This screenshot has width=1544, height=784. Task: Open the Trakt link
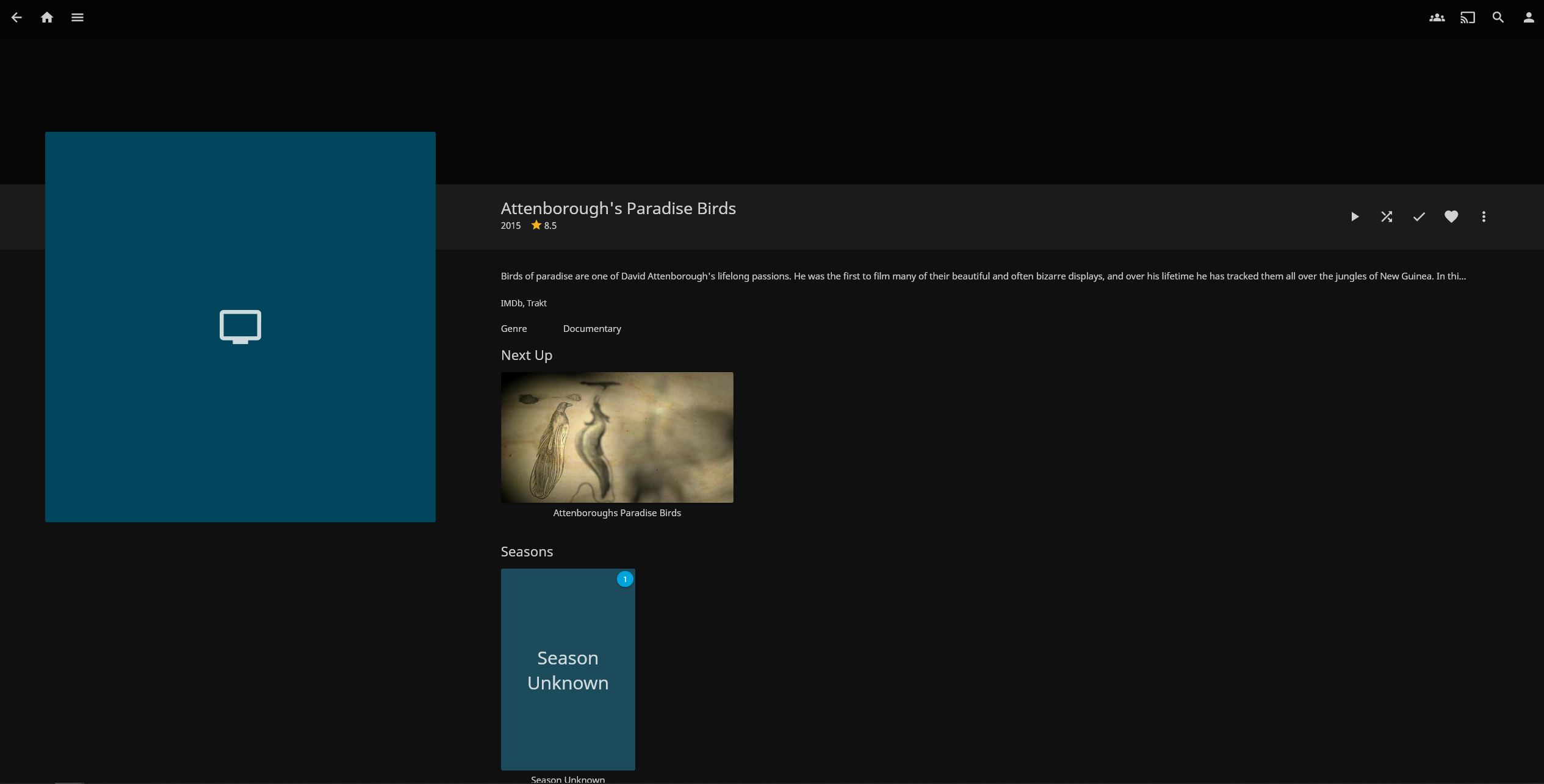click(x=536, y=303)
